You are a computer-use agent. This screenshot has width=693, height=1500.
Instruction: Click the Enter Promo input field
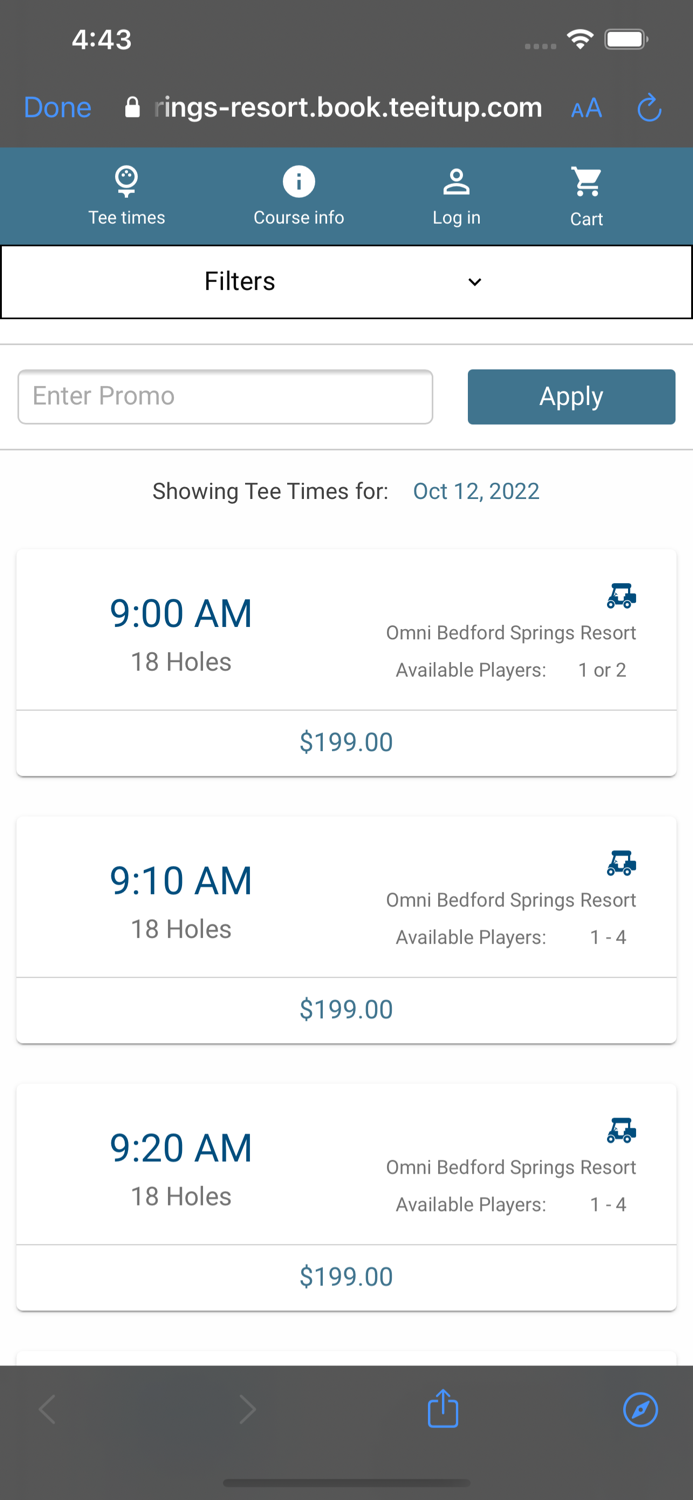click(x=225, y=396)
